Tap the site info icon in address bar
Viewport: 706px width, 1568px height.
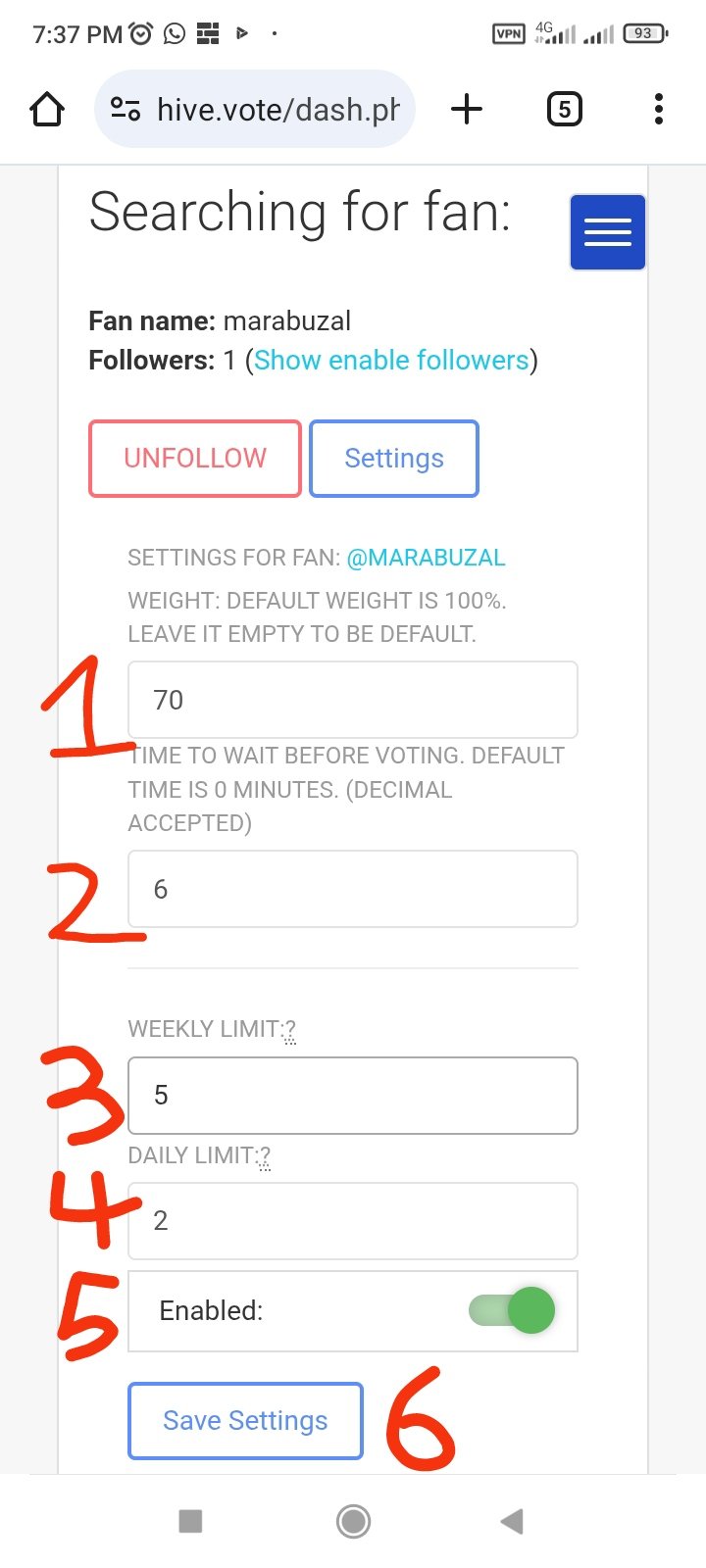(x=126, y=109)
